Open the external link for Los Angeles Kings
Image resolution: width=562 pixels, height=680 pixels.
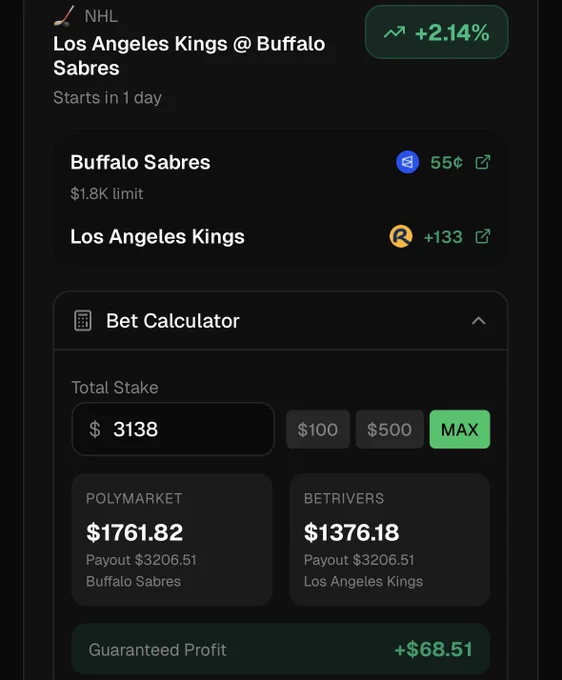tap(483, 236)
